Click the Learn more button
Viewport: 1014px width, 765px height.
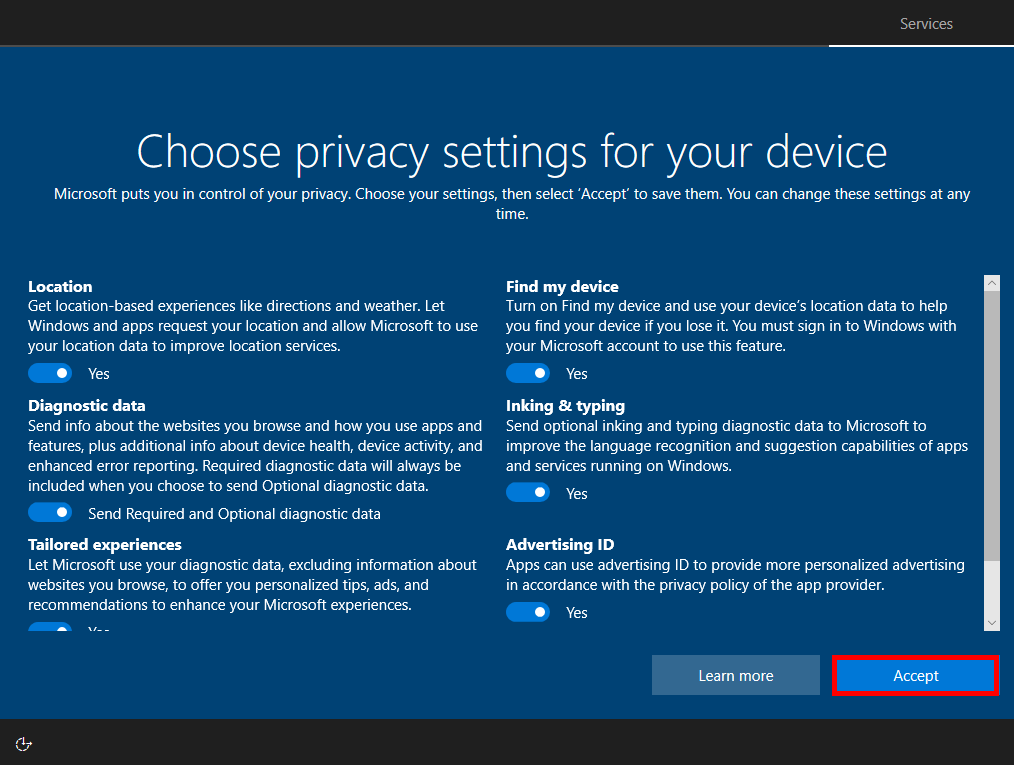pos(736,676)
